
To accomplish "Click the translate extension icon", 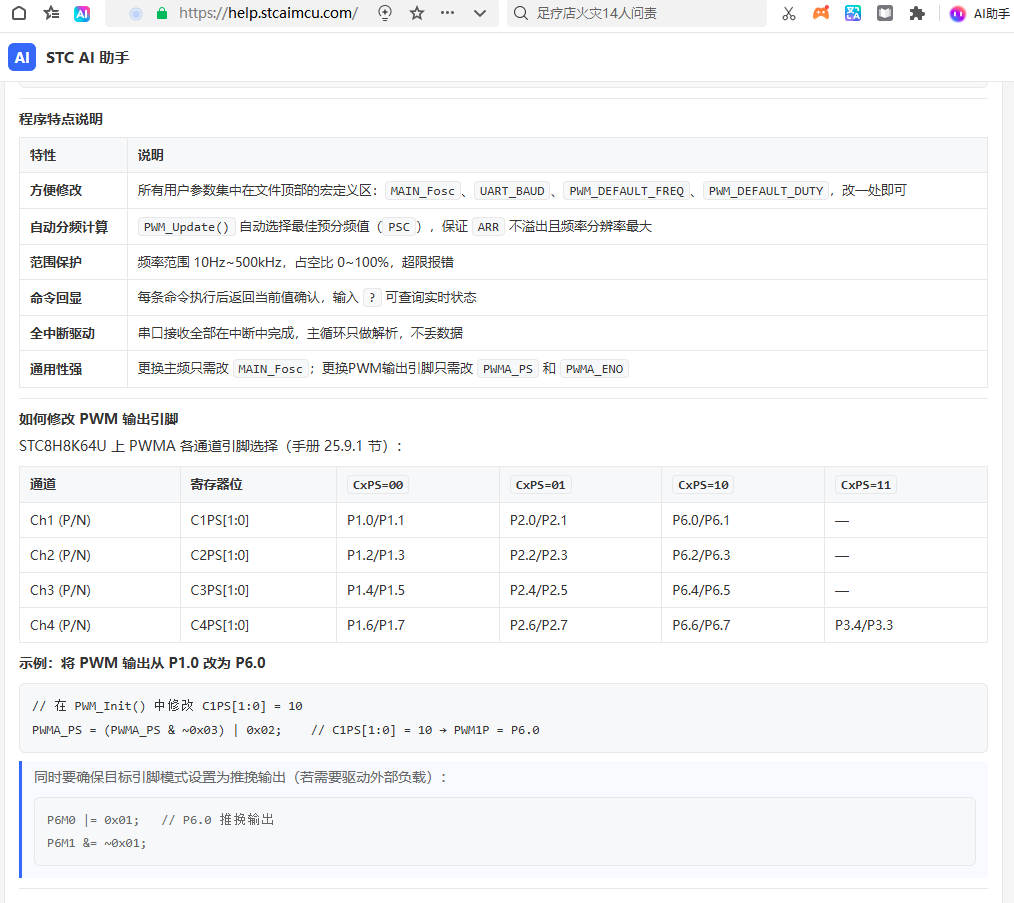I will (853, 13).
